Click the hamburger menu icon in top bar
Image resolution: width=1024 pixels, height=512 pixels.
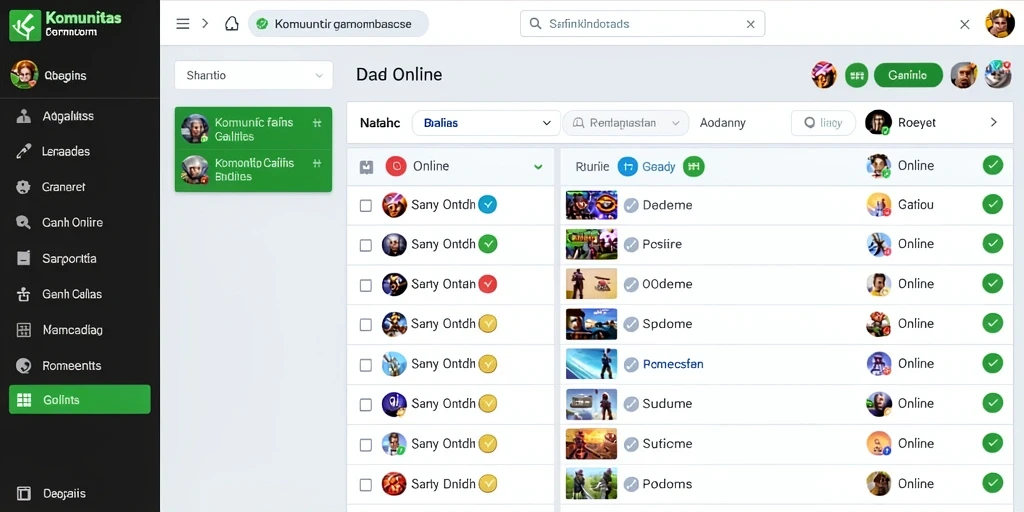(183, 24)
